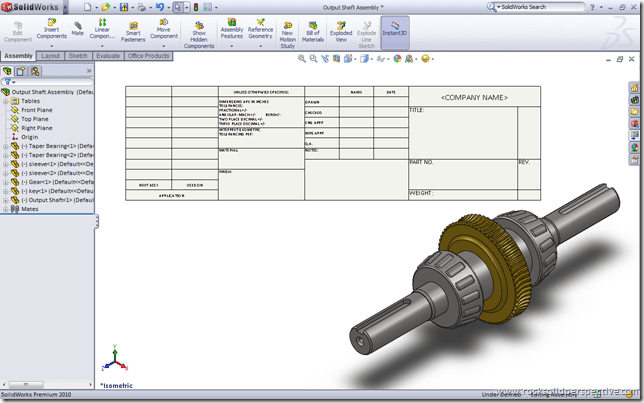Open the Appearances tab in the task pane

(x=635, y=147)
